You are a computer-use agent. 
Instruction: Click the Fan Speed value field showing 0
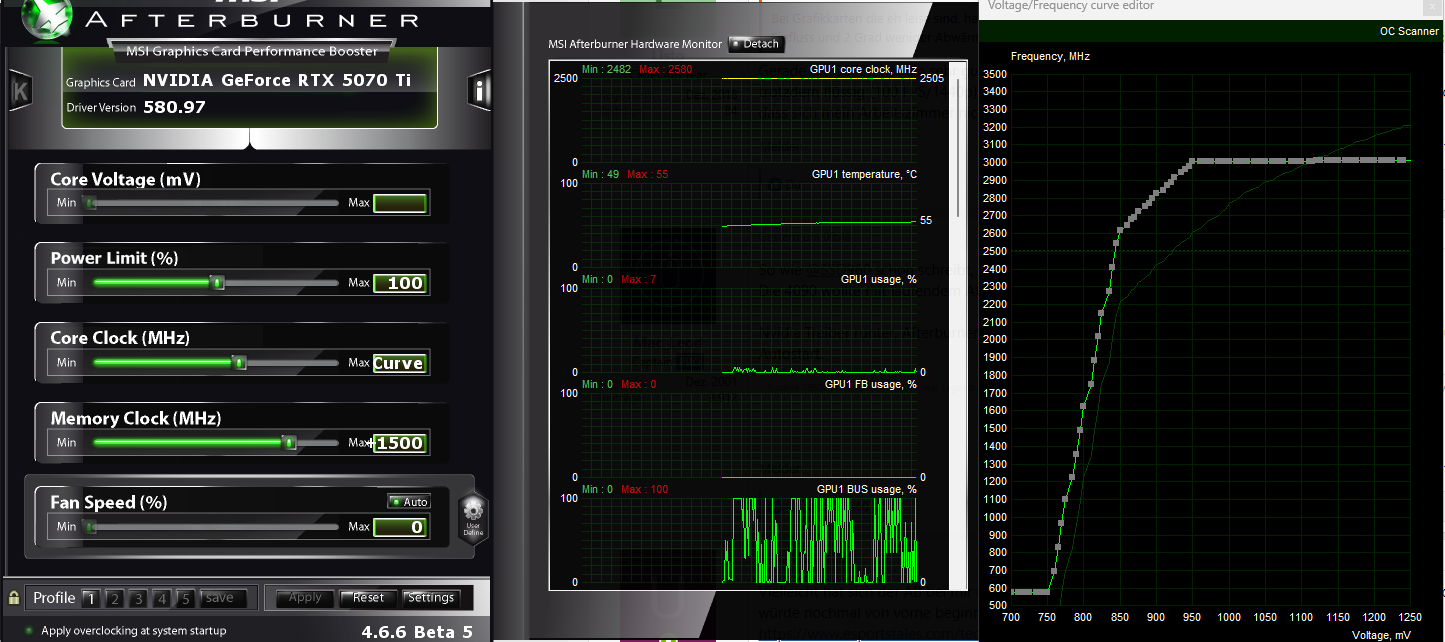coord(400,527)
